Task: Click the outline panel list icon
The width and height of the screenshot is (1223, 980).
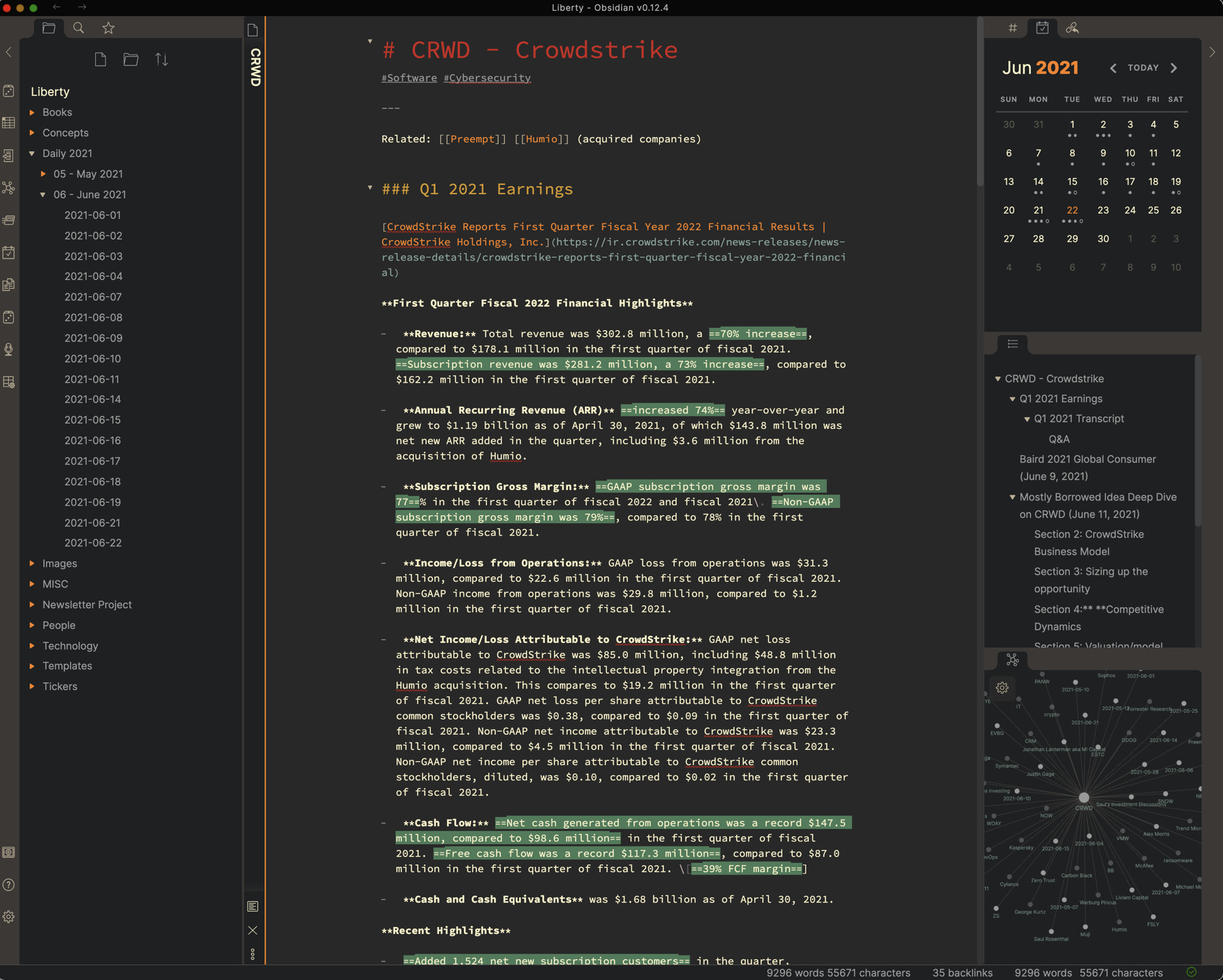Action: (1013, 344)
